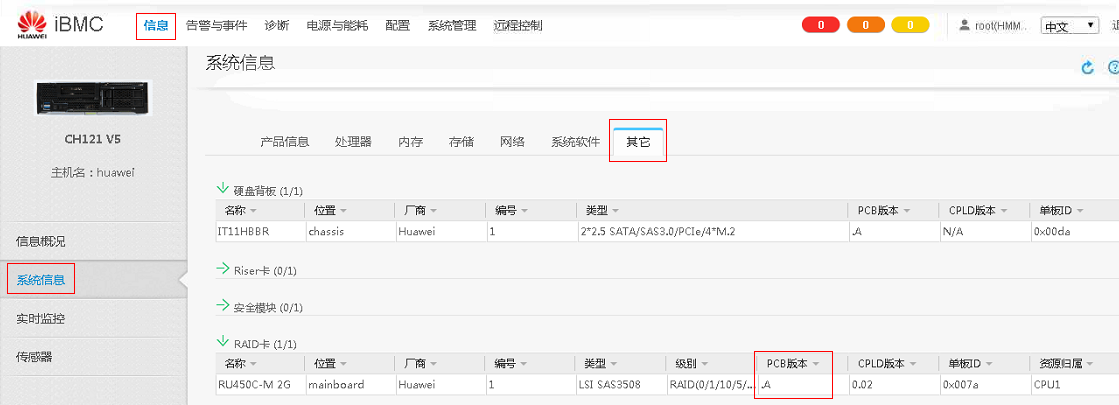Screen dimensions: 1119x405
Task: Open the 中文 language dropdown
Action: point(1069,26)
